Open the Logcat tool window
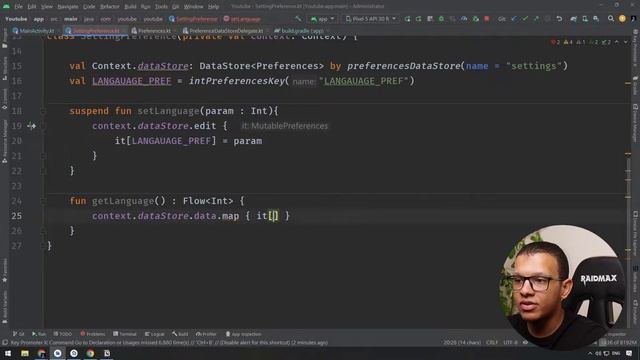Image resolution: width=640 pixels, height=360 pixels. (155, 334)
